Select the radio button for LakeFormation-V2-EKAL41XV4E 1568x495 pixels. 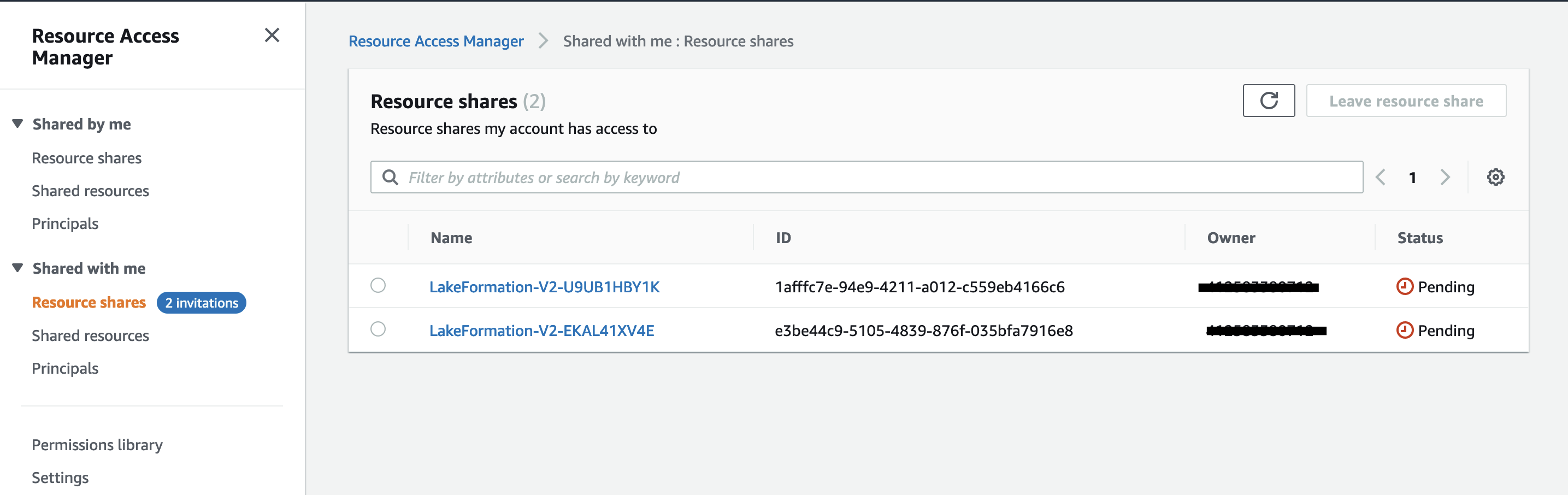pos(379,329)
